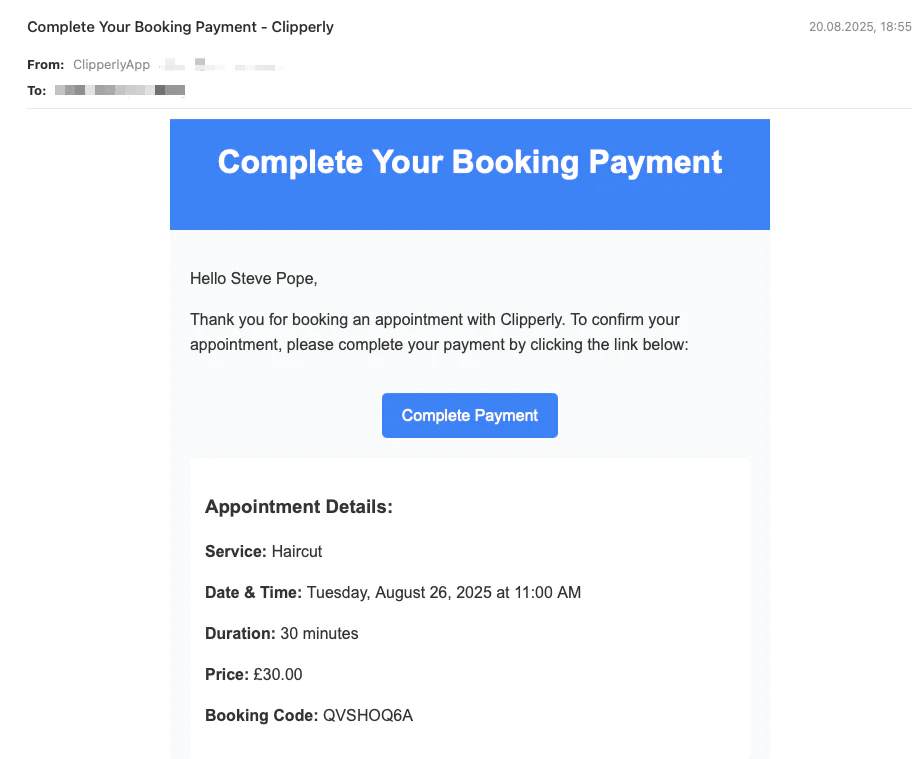
Task: Click the From: label
Action: 45,65
